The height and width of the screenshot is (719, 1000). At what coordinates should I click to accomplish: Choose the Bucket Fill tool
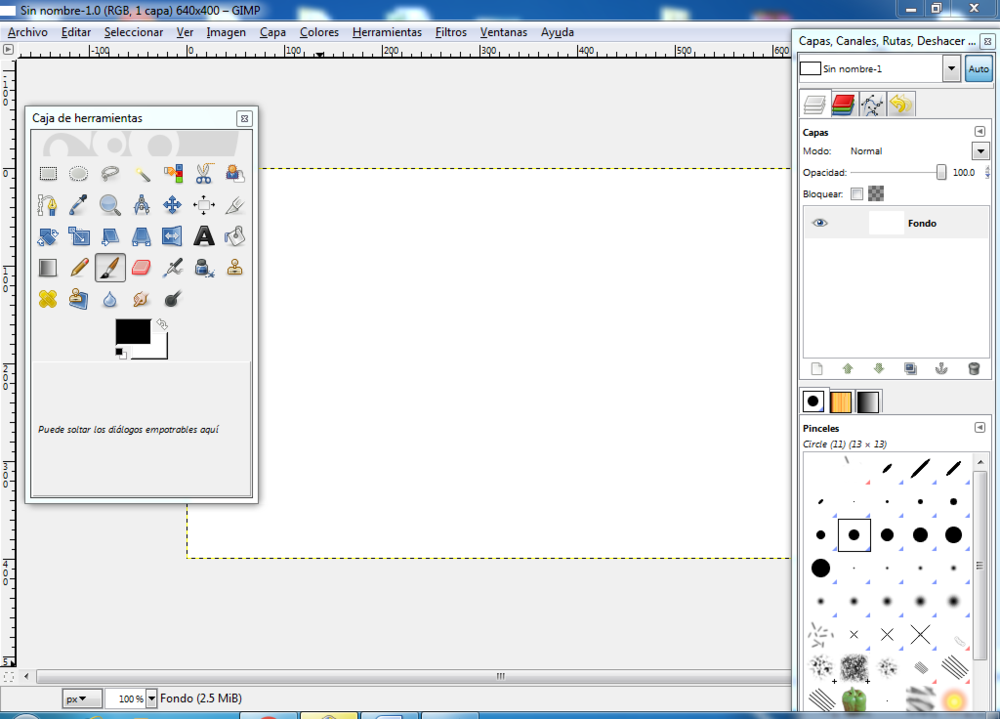(235, 236)
